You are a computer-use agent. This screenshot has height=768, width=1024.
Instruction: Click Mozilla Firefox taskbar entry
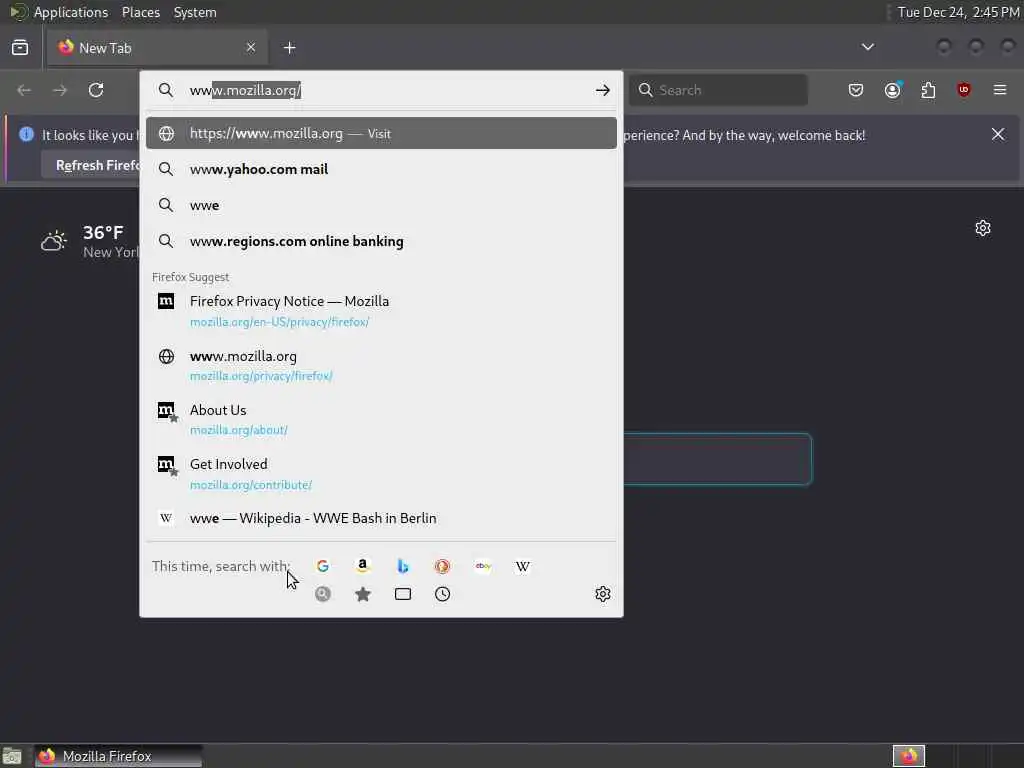click(x=118, y=756)
